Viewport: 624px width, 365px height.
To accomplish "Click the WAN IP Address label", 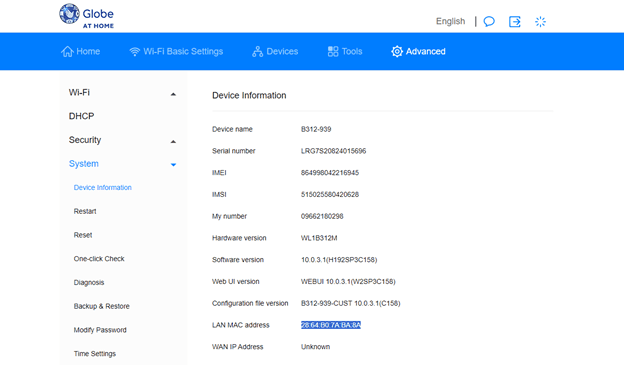I will (238, 347).
